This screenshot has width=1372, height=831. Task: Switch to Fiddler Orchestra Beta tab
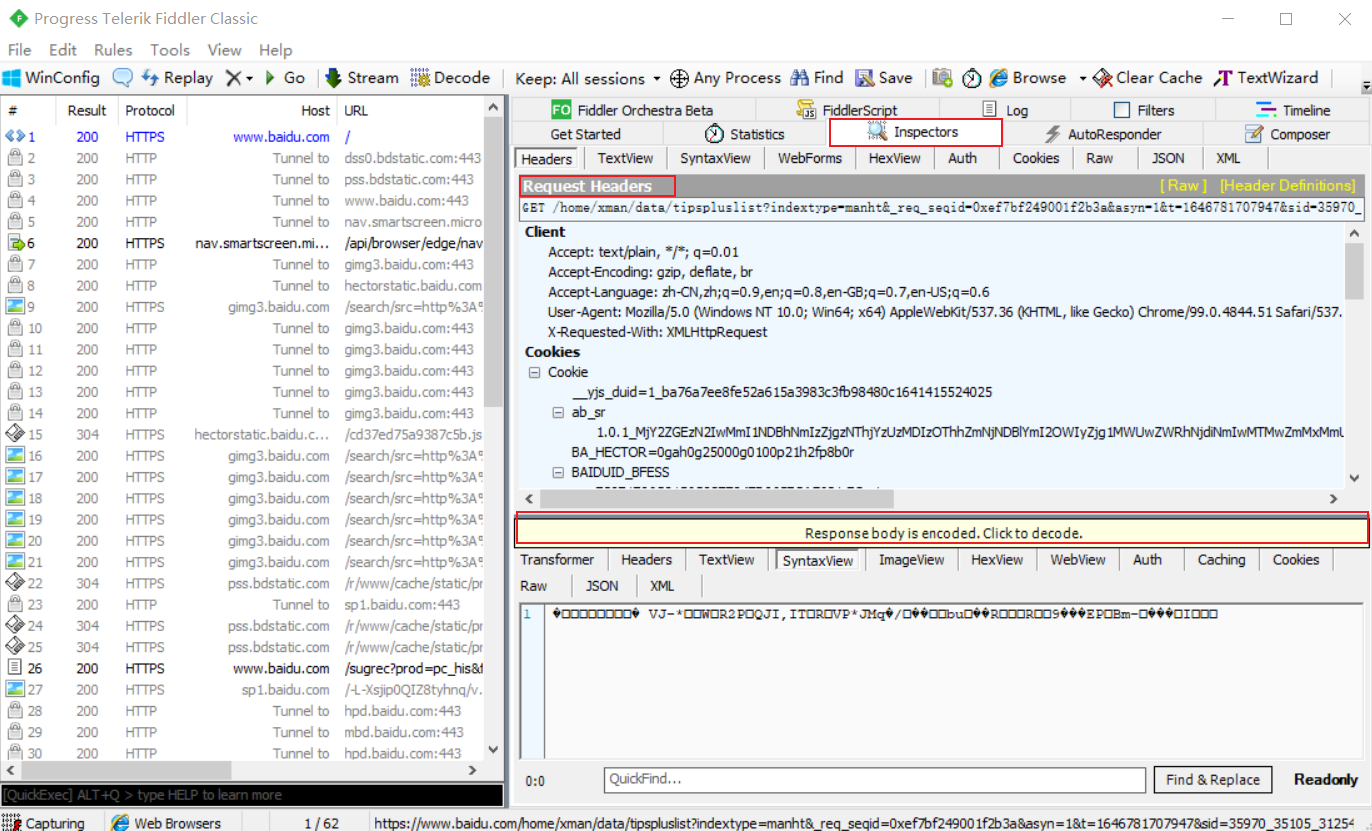633,110
